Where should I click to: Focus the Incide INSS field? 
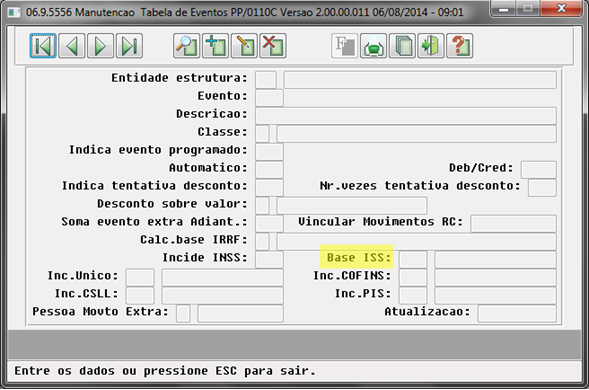click(269, 260)
